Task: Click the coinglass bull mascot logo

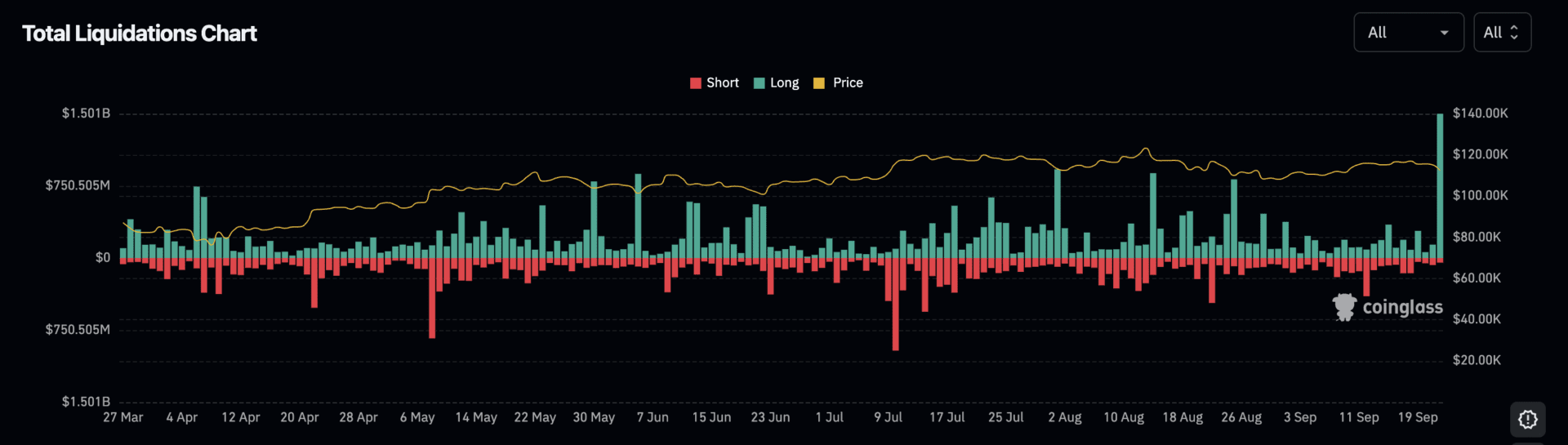Action: tap(1343, 307)
